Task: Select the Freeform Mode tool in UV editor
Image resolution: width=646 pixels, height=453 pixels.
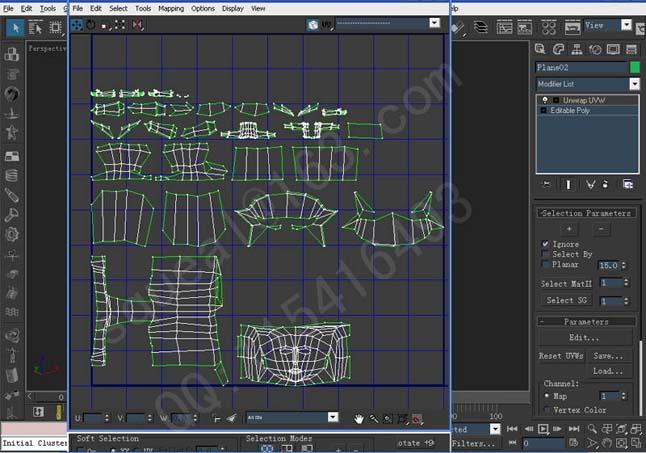Action: [x=121, y=24]
